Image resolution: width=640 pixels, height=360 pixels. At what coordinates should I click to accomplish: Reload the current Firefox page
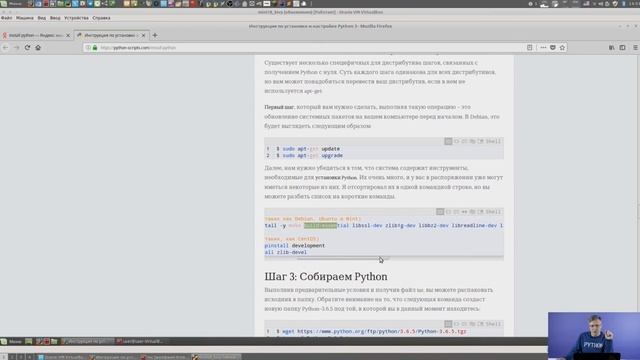27,48
